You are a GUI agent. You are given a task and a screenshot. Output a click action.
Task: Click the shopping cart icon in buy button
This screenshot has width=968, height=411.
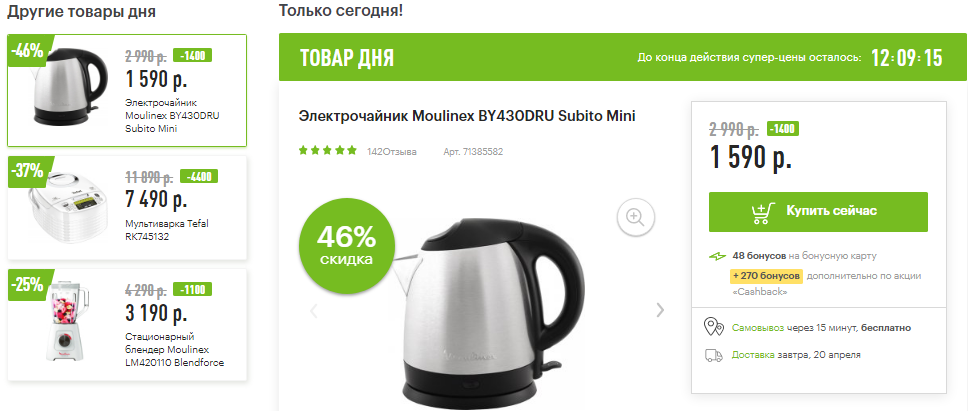point(763,212)
